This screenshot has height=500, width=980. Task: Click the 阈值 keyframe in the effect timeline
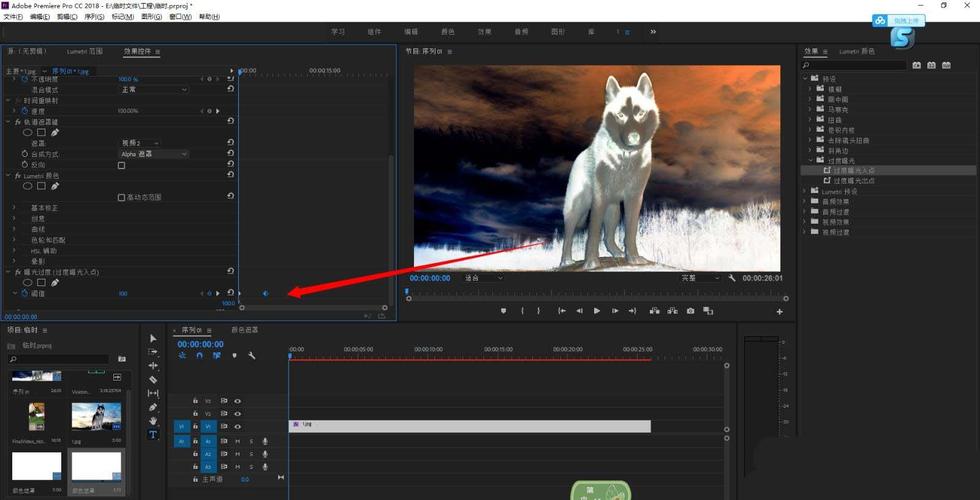pos(265,293)
